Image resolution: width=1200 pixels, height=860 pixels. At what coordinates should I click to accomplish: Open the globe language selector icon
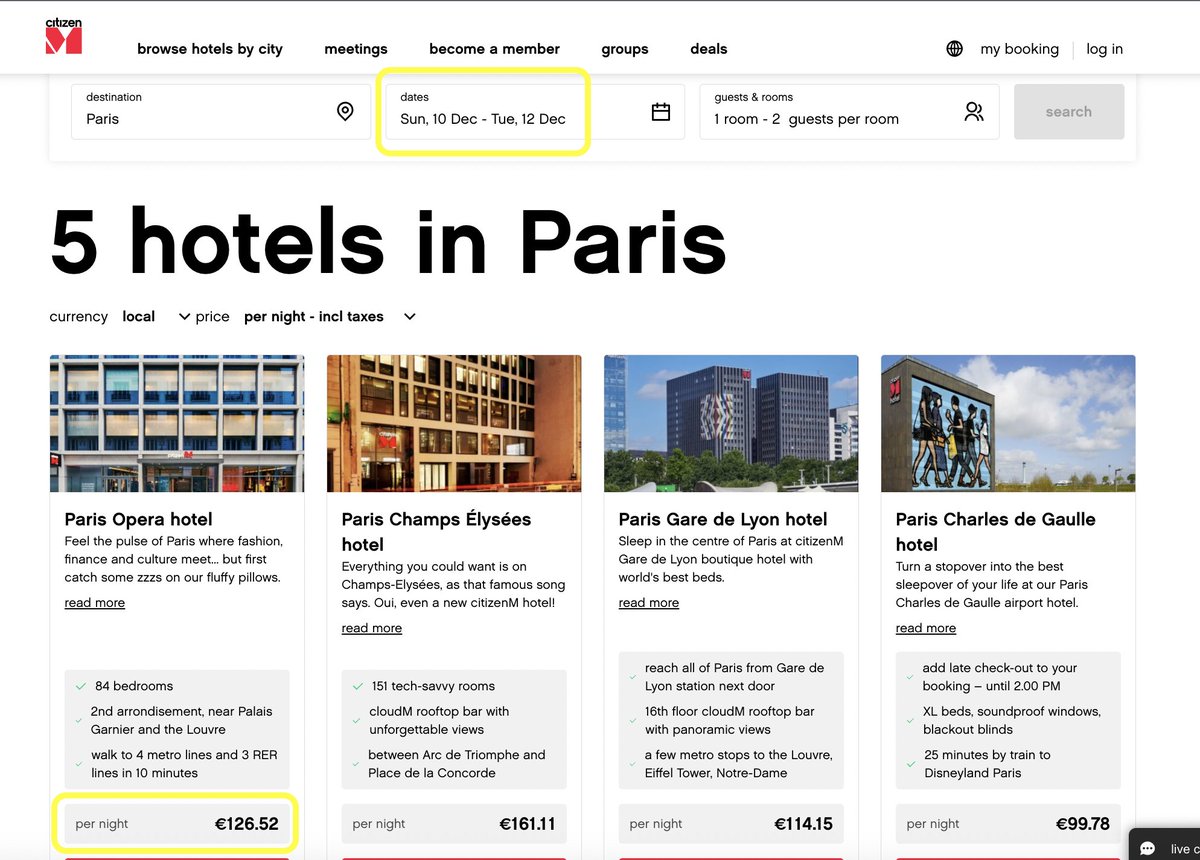coord(954,49)
